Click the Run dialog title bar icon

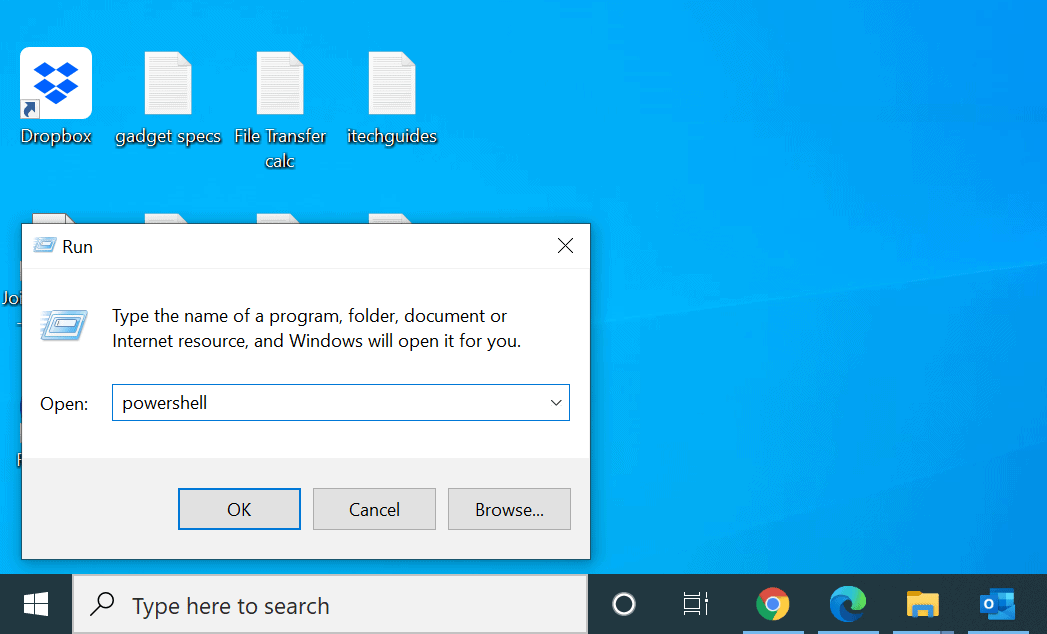pyautogui.click(x=42, y=245)
